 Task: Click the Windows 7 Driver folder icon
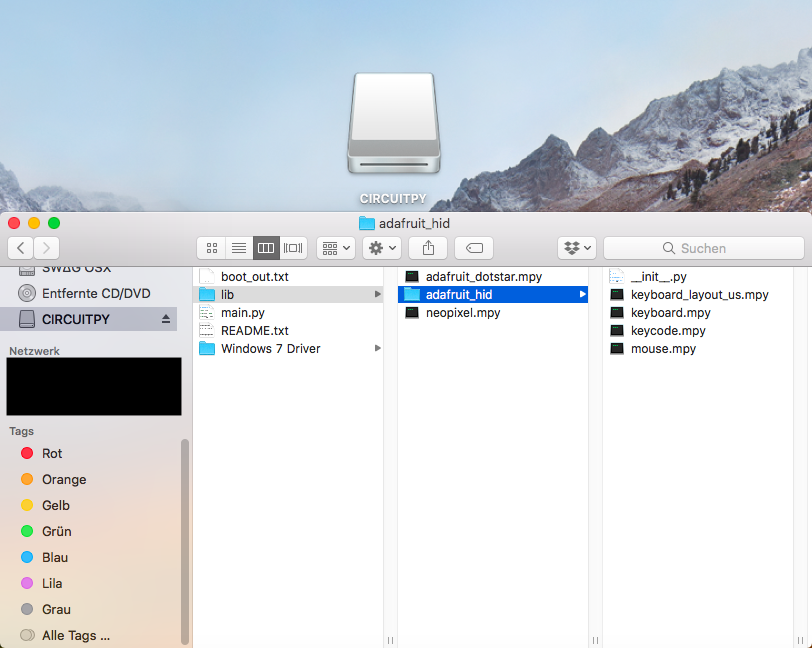207,349
